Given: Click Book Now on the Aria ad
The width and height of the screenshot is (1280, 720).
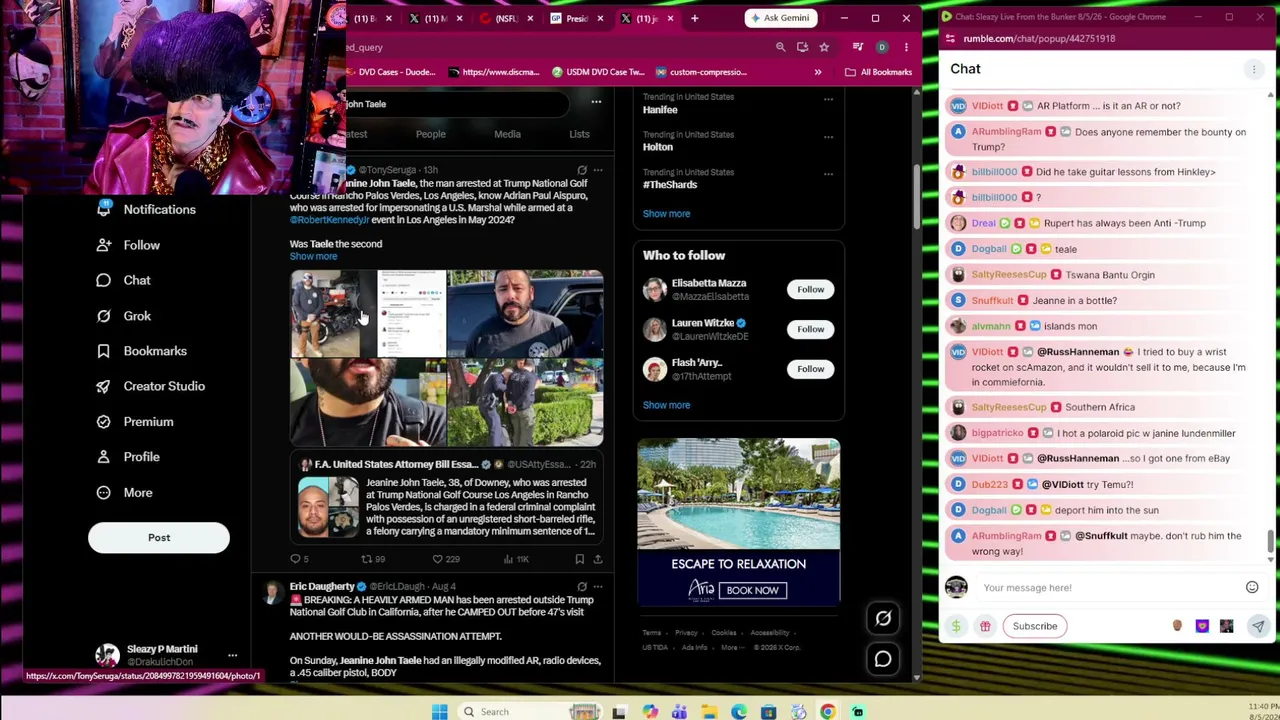Looking at the screenshot, I should (x=752, y=590).
